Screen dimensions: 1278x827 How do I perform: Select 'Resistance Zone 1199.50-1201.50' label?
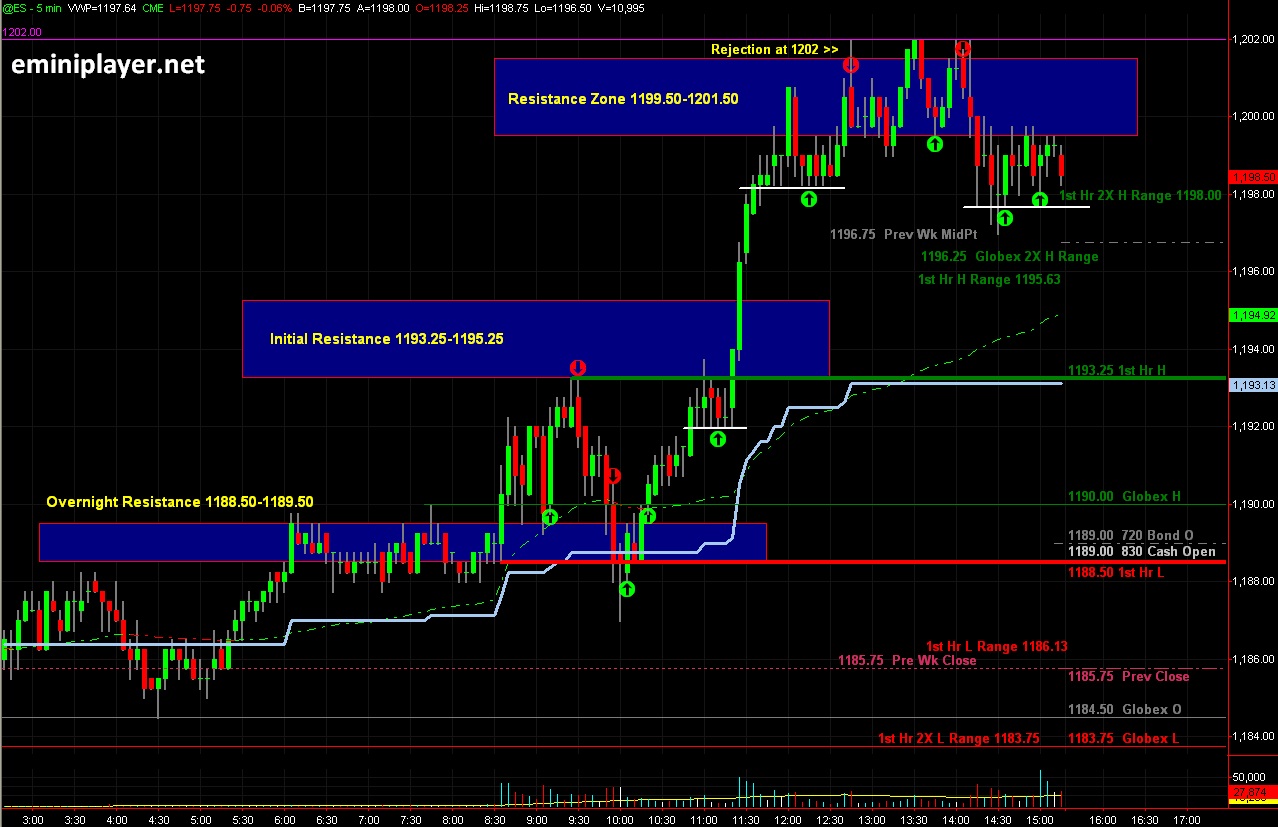[623, 98]
